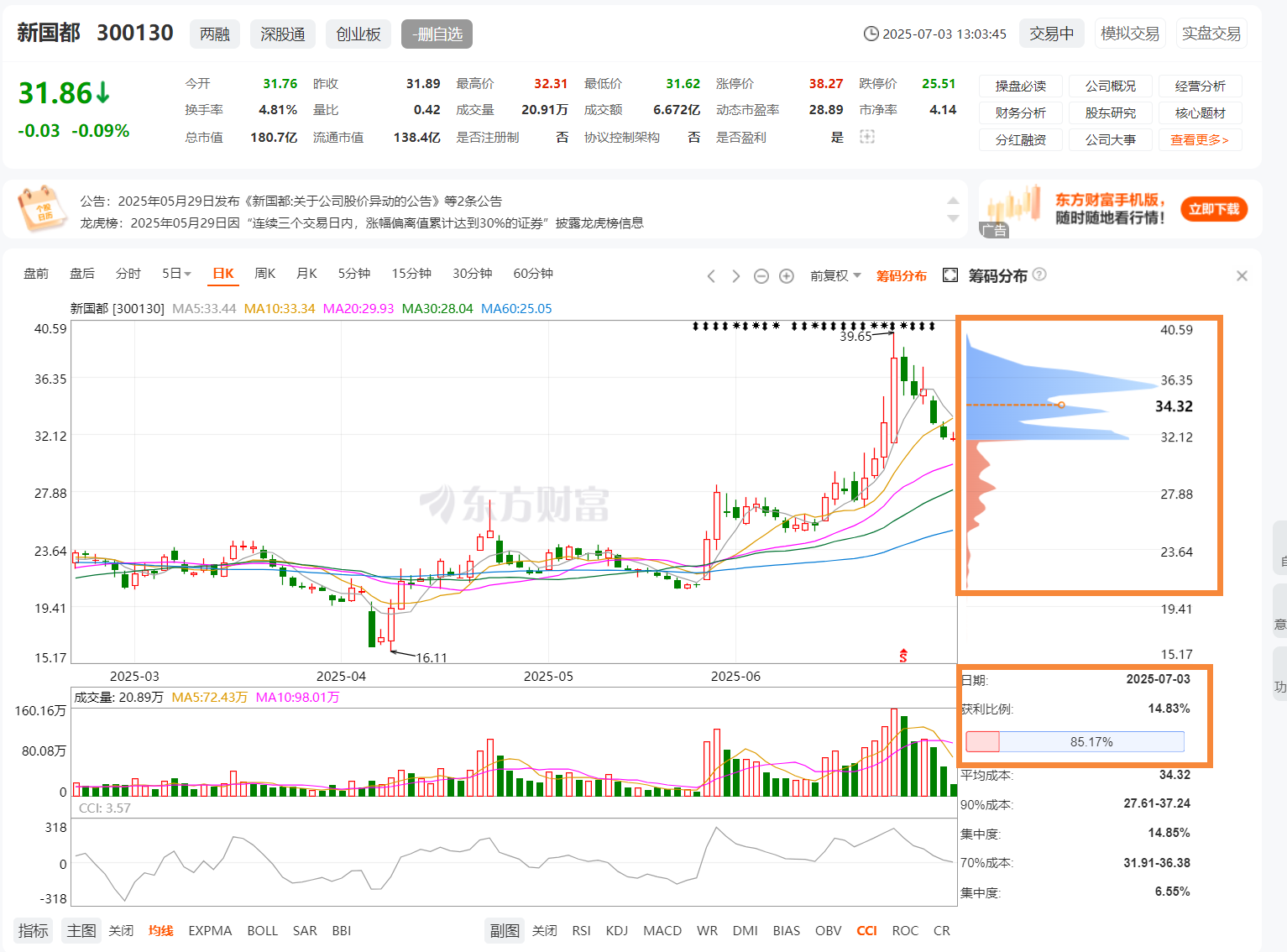Image resolution: width=1287 pixels, height=952 pixels.
Task: Open the 股东研究 link
Action: [x=1111, y=112]
